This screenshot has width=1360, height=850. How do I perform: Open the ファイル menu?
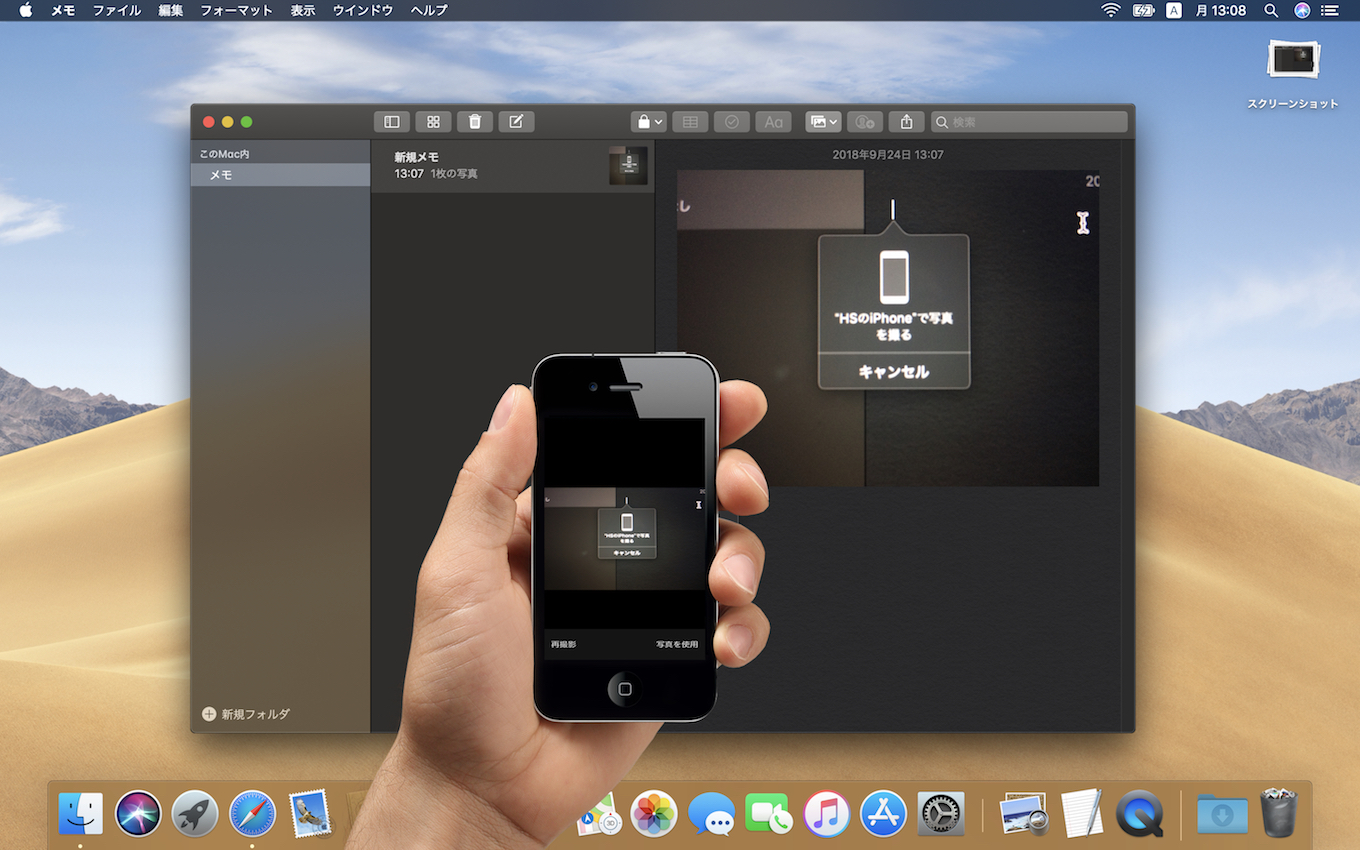point(117,10)
